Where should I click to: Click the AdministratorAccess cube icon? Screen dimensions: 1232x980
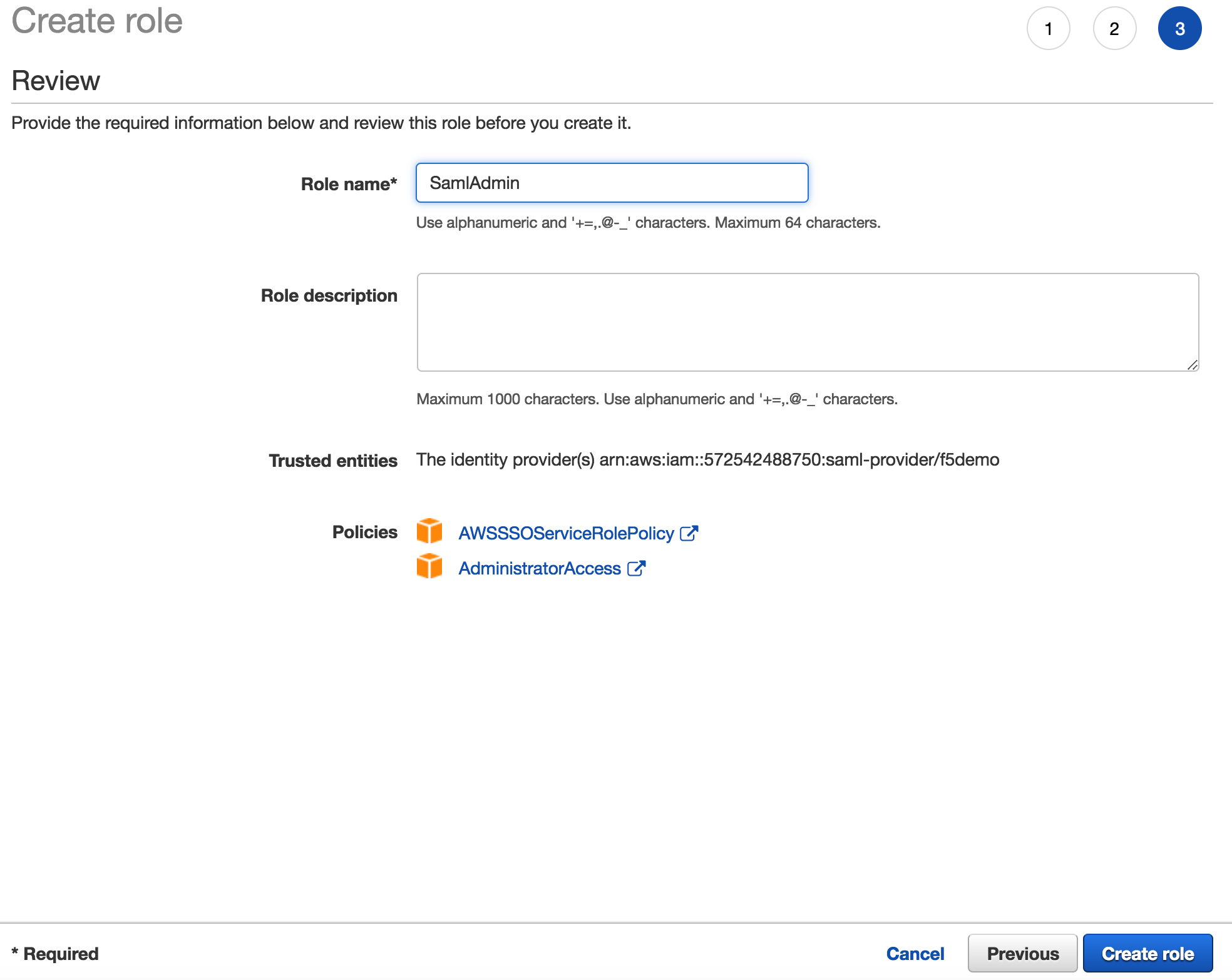429,566
